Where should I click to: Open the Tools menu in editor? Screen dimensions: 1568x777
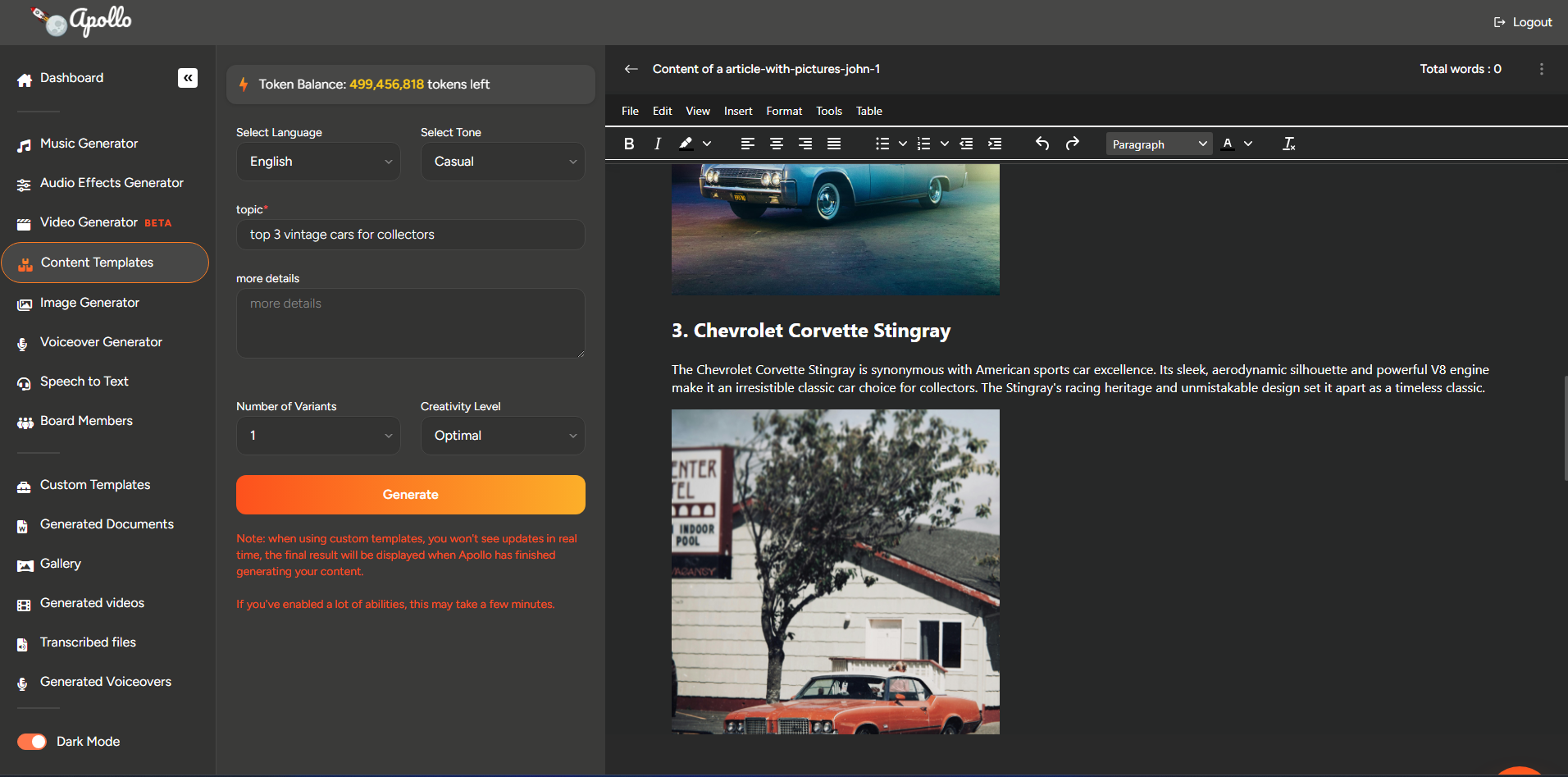click(829, 111)
